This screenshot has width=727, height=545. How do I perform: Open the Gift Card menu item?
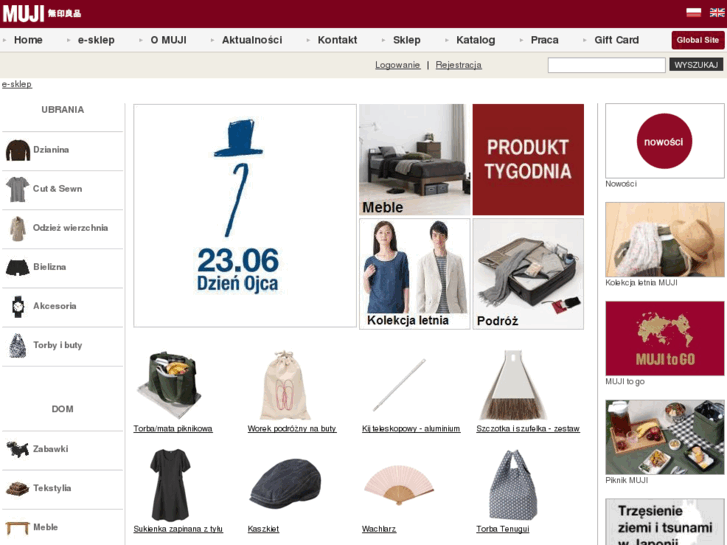coord(616,40)
